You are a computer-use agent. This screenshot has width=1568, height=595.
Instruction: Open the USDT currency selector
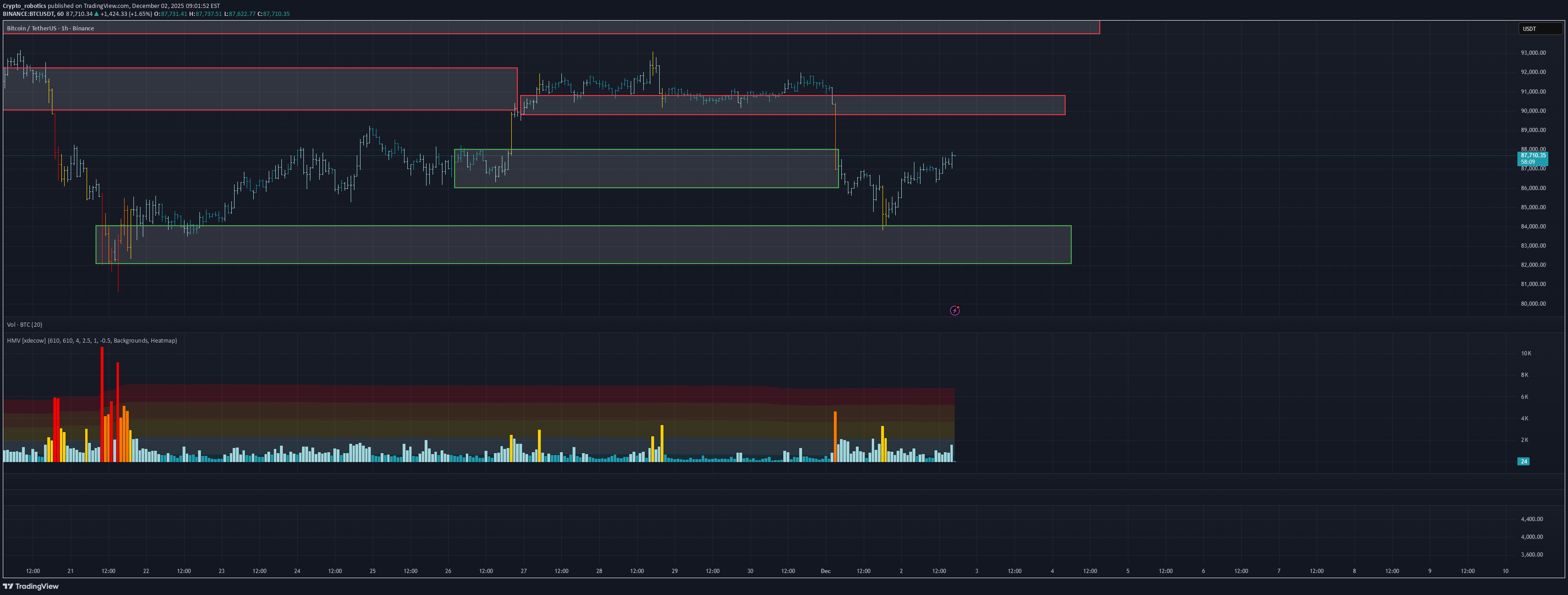1540,28
